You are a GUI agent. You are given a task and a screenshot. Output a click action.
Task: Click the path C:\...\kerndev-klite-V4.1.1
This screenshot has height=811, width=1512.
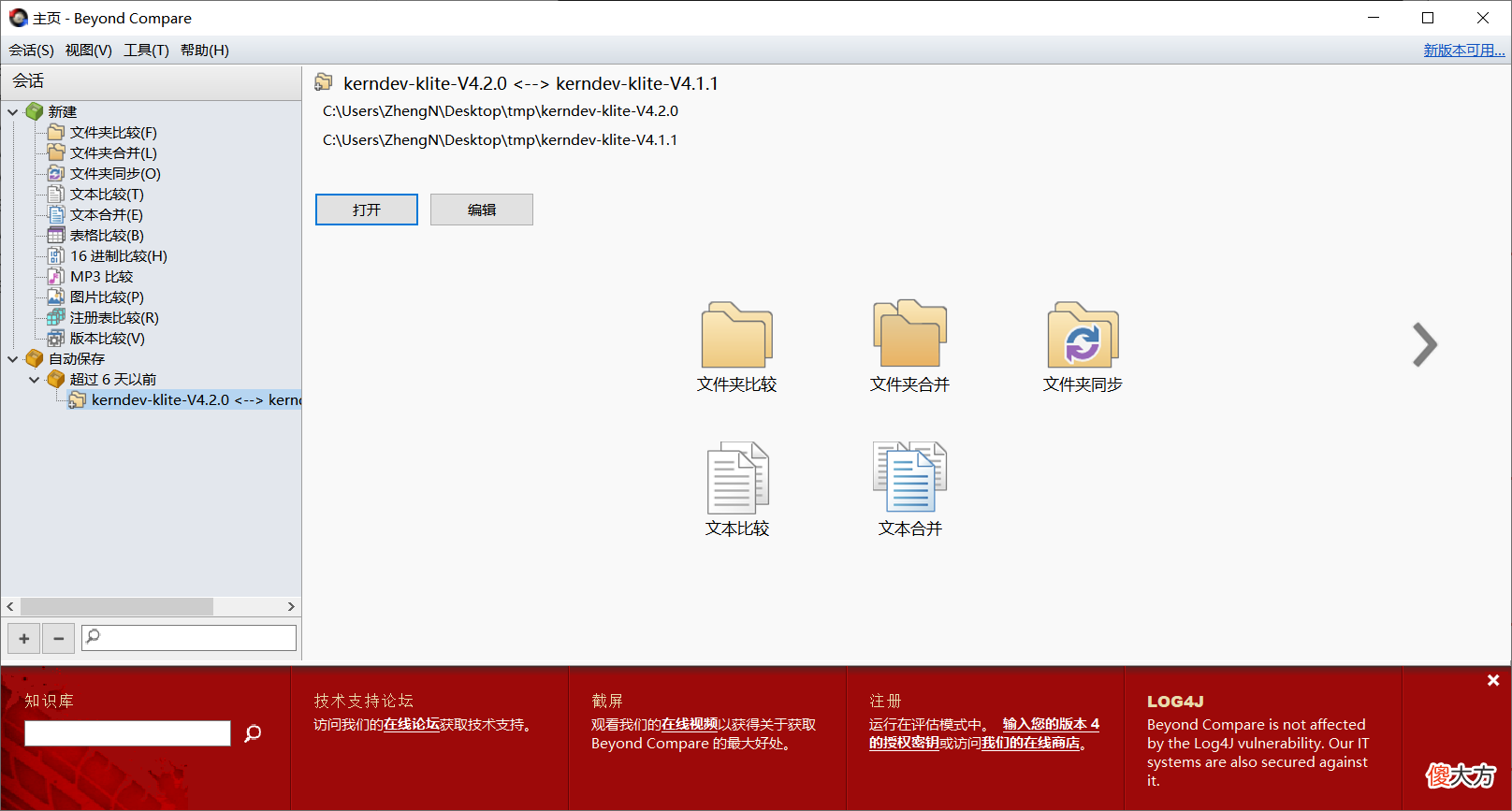[500, 140]
